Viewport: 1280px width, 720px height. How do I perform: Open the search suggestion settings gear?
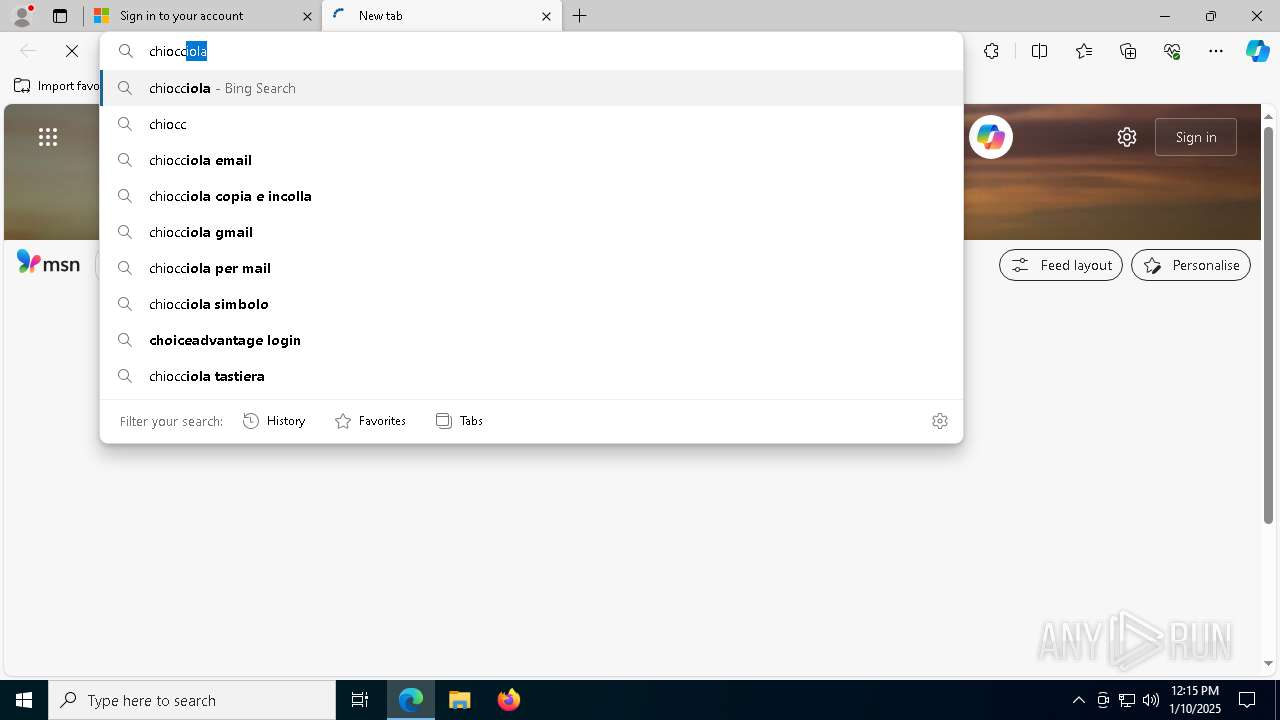[940, 421]
